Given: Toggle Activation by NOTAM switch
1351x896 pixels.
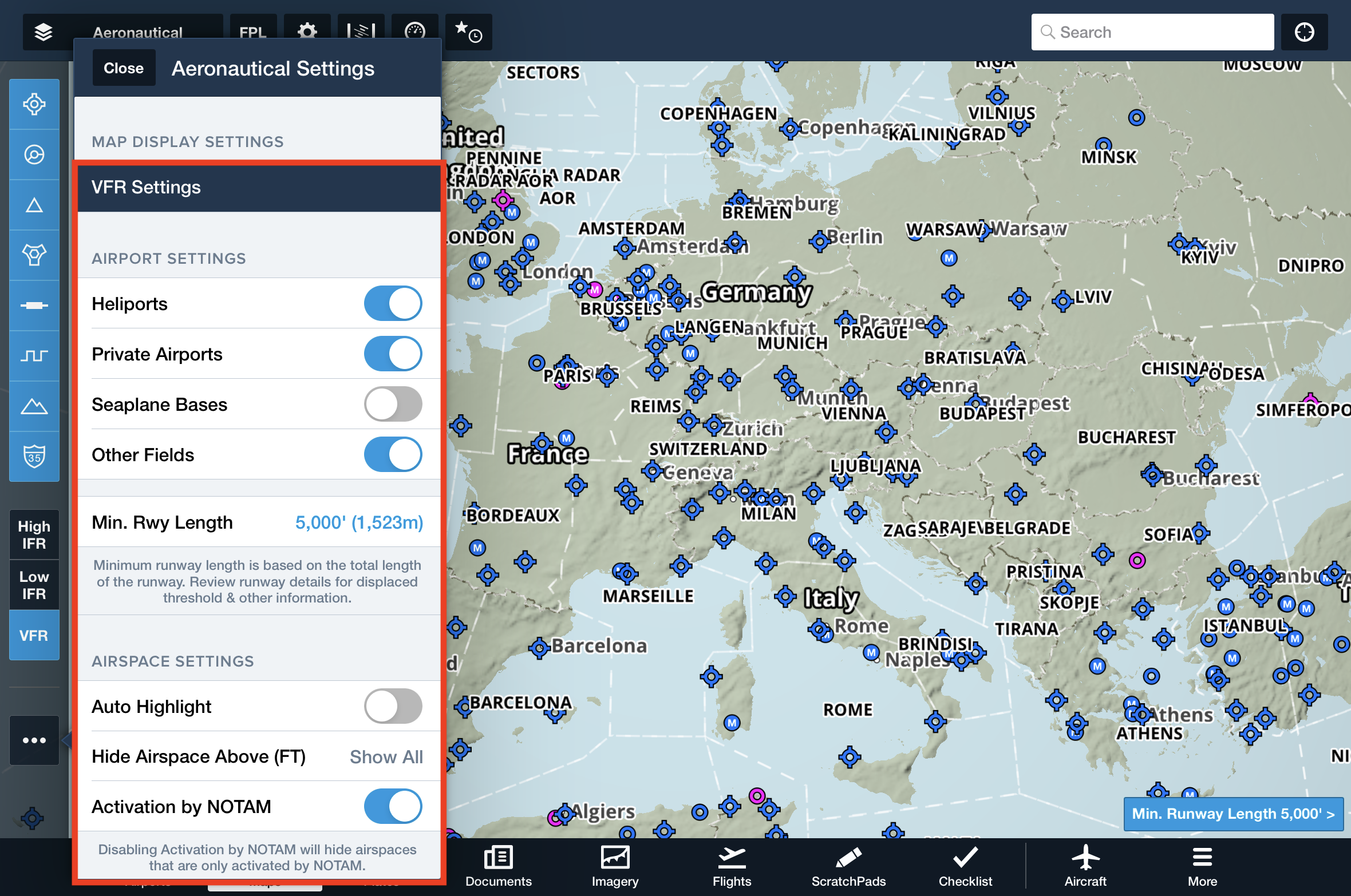Looking at the screenshot, I should click(393, 806).
